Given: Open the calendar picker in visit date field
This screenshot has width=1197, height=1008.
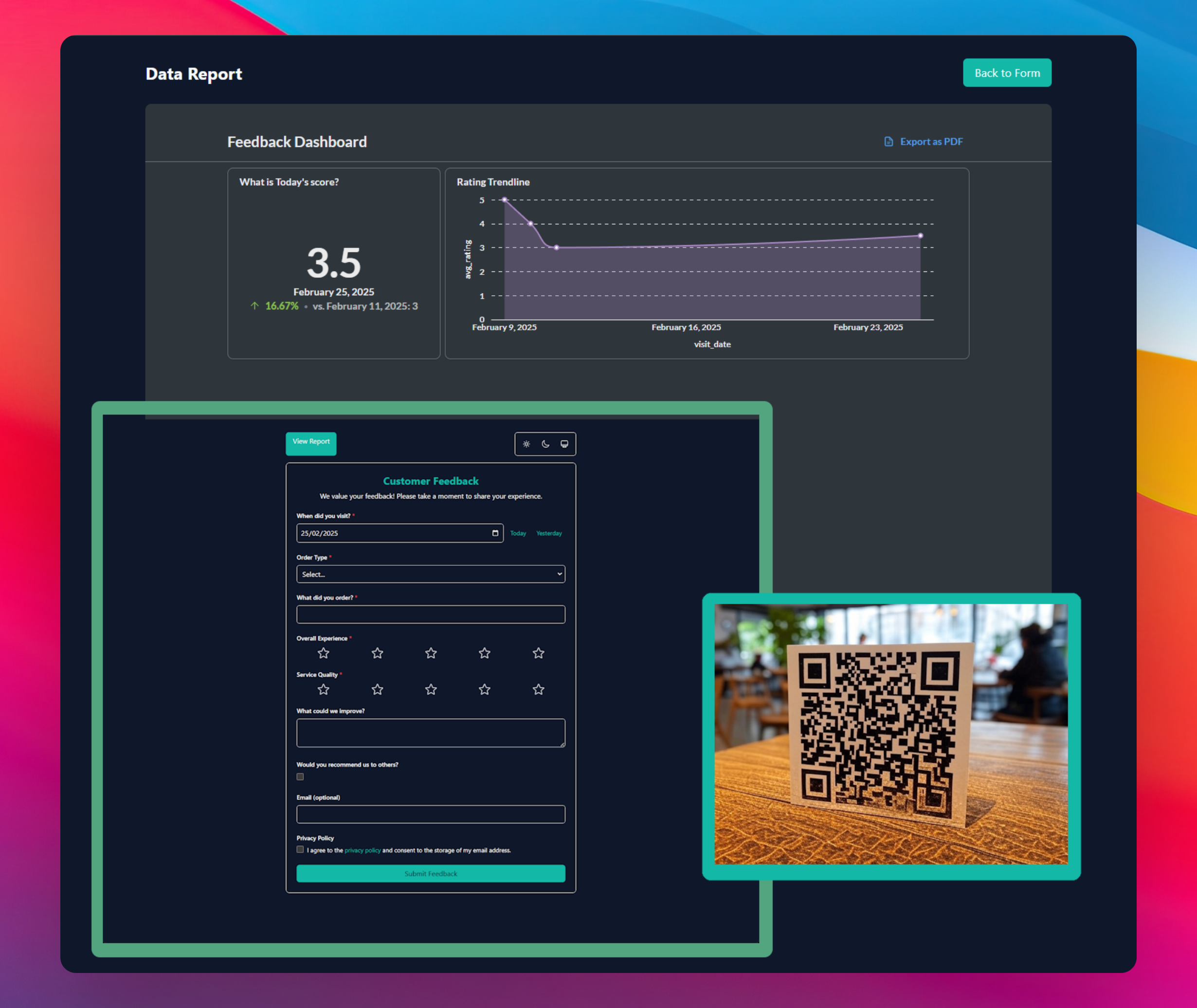Looking at the screenshot, I should coord(495,533).
